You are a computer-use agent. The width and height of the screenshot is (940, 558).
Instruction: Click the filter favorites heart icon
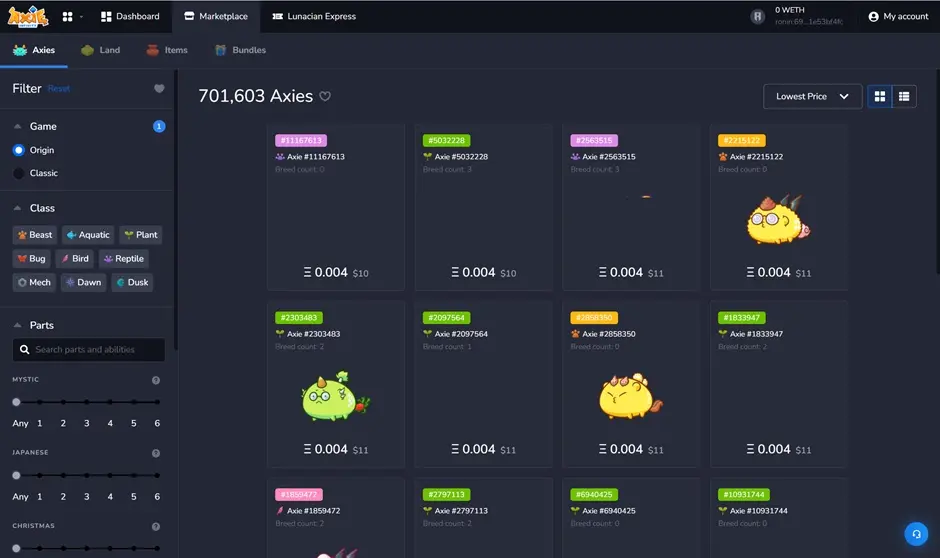click(x=159, y=89)
